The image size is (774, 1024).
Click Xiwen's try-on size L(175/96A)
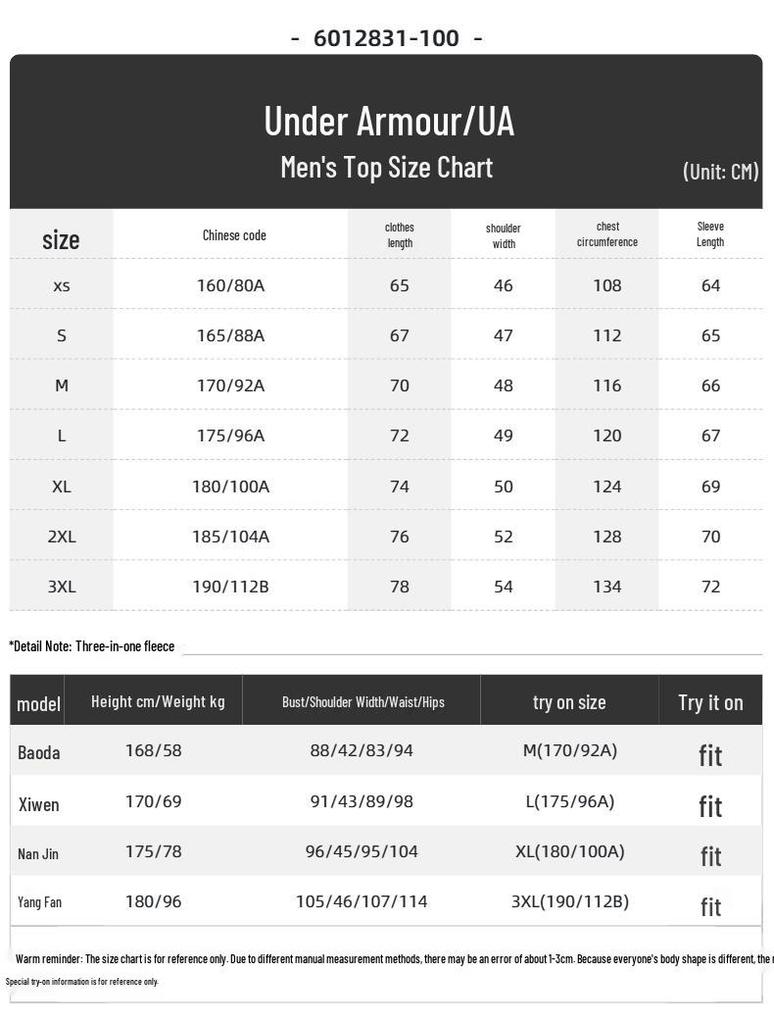click(x=570, y=801)
